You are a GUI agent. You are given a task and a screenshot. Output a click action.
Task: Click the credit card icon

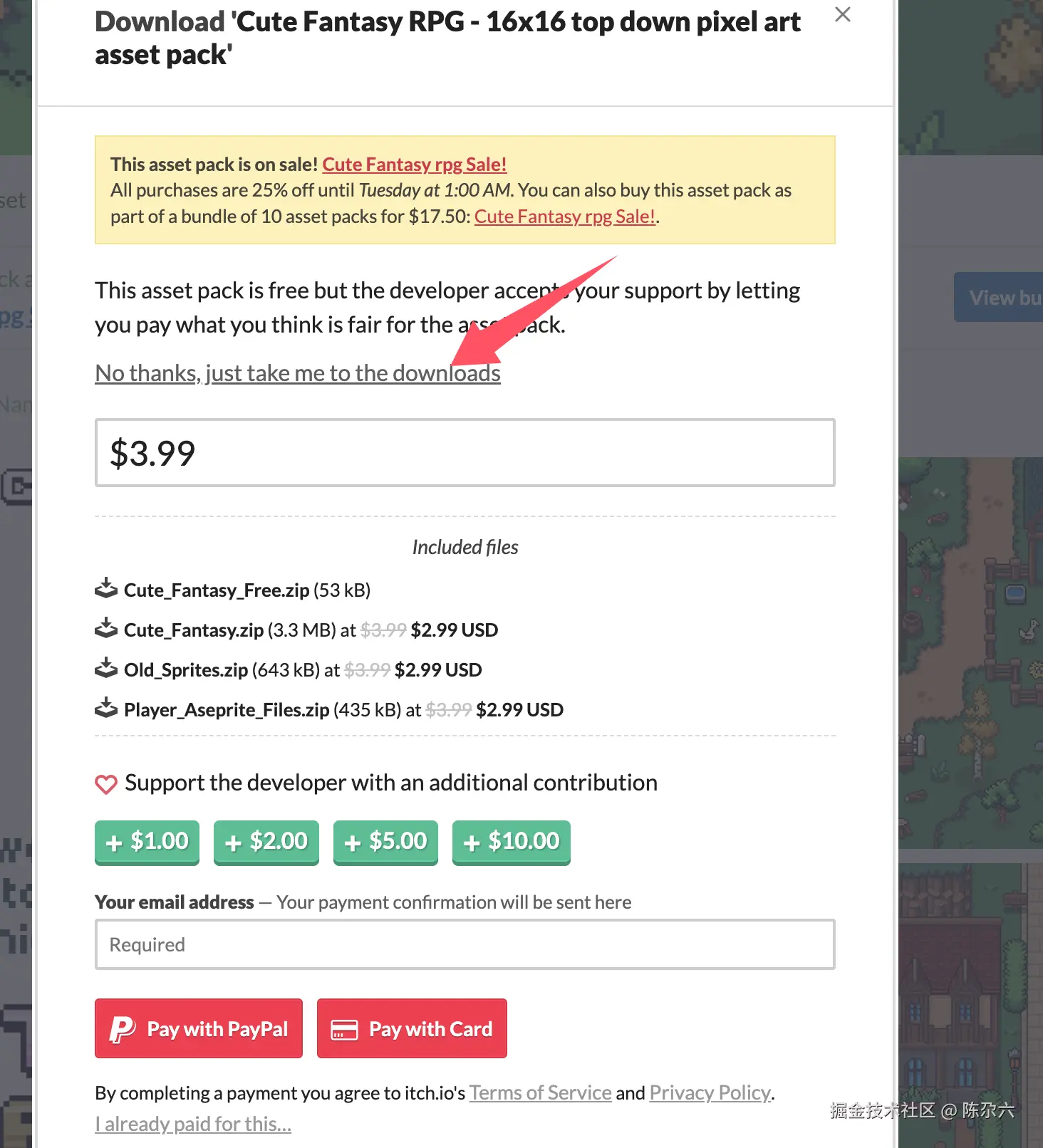point(344,1030)
